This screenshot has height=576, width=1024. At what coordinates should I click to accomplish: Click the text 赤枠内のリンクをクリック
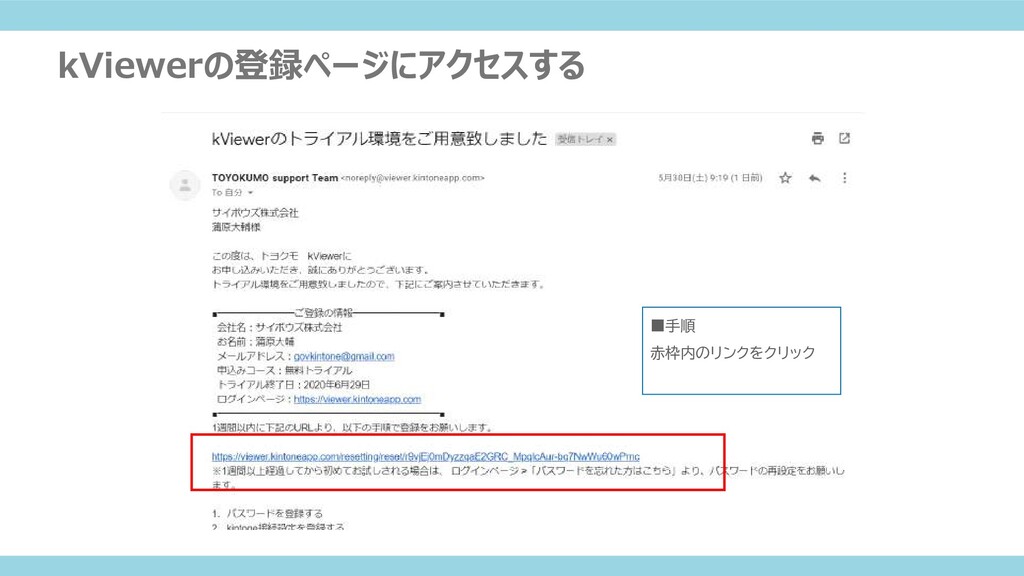tap(733, 353)
